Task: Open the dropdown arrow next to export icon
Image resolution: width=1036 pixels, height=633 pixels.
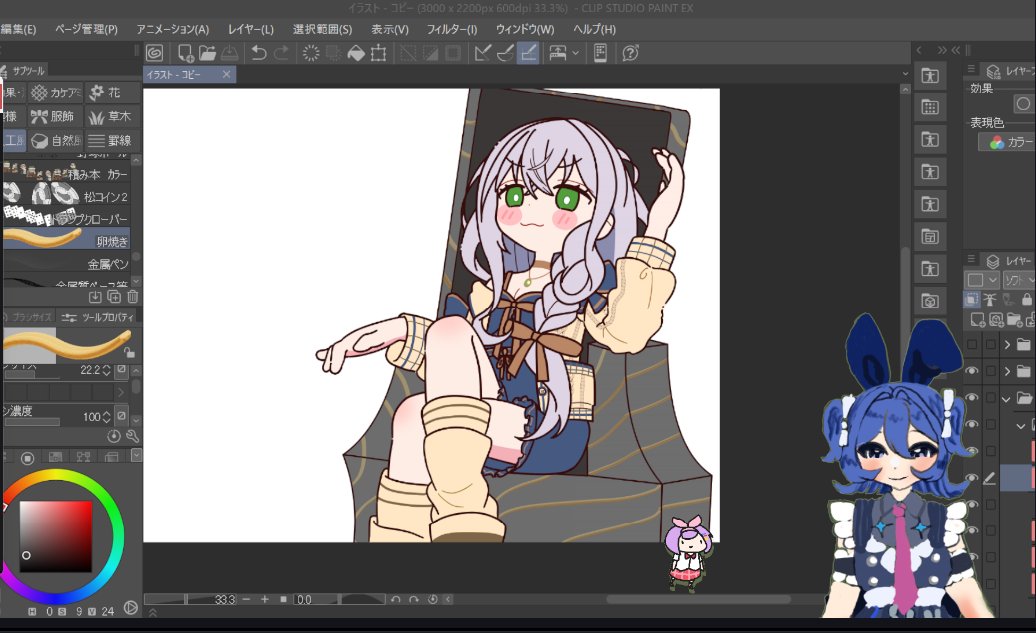Action: [575, 53]
